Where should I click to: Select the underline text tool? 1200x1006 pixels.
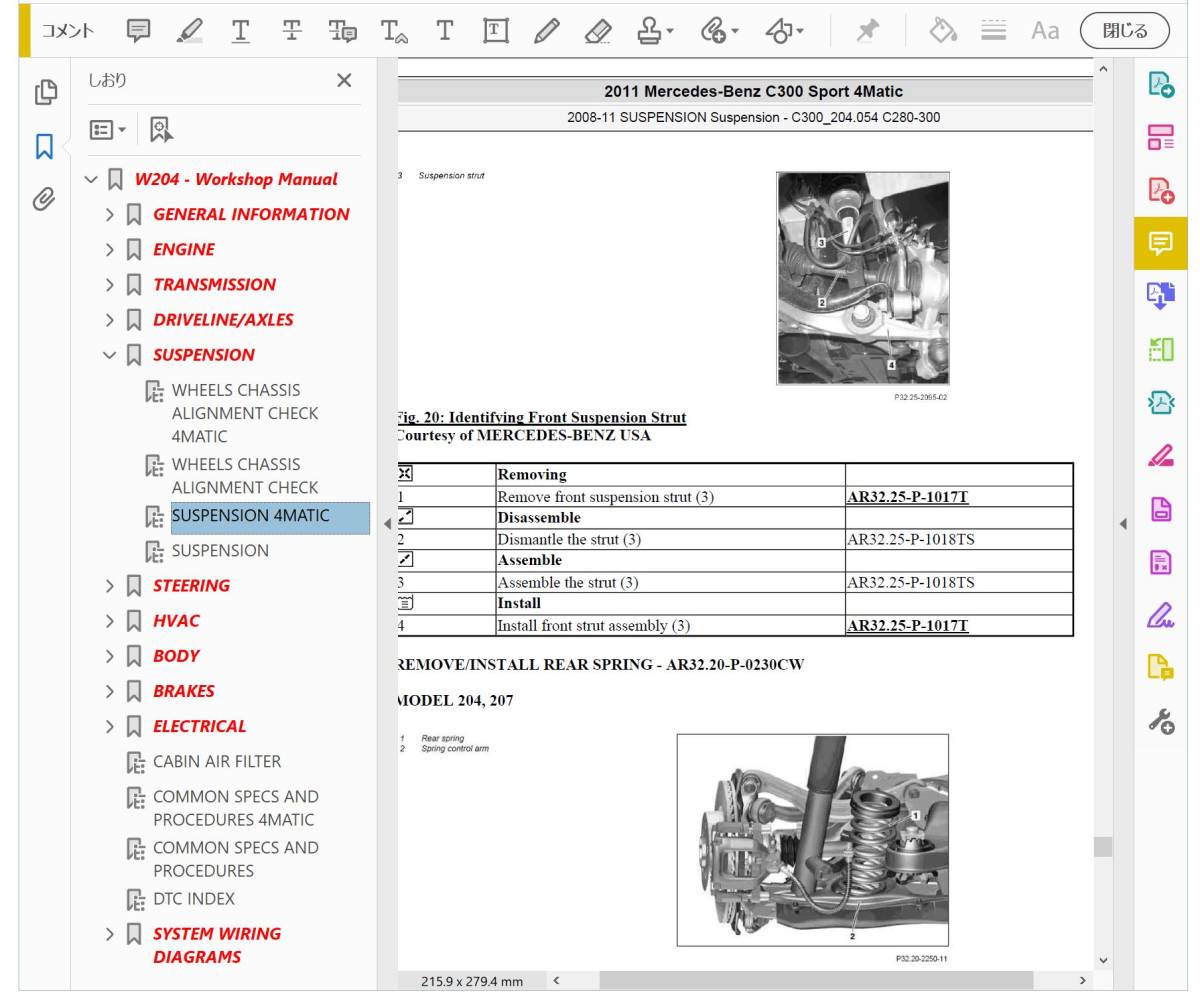tap(241, 31)
